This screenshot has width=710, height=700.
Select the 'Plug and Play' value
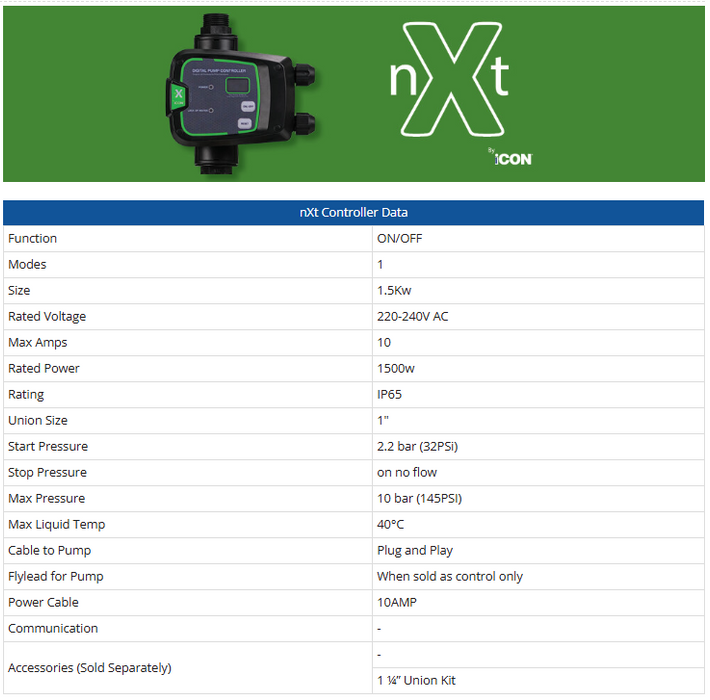[x=415, y=551]
